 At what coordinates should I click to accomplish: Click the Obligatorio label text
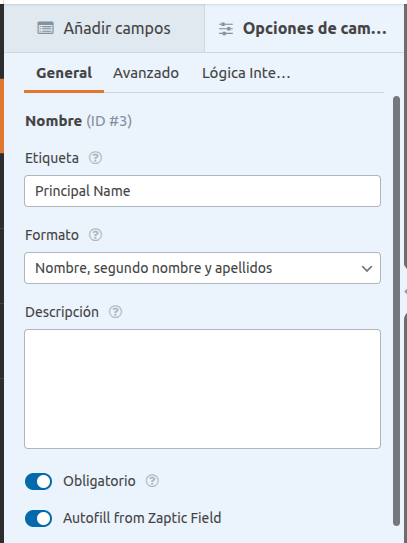(x=99, y=481)
